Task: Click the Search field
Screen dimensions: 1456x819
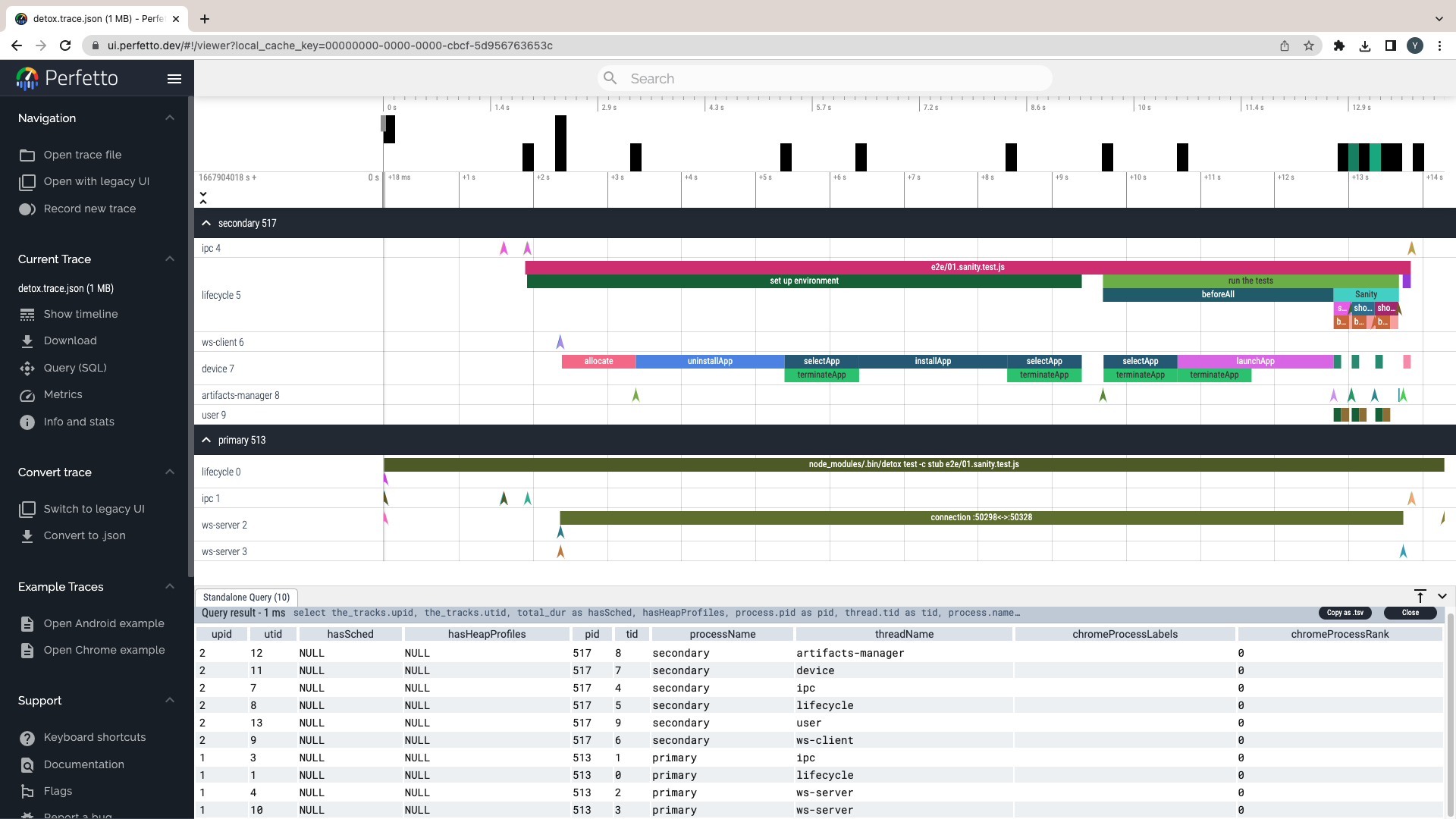Action: (824, 78)
